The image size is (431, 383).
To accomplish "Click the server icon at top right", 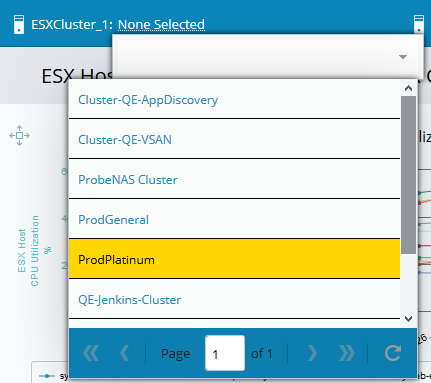I will pyautogui.click(x=419, y=23).
